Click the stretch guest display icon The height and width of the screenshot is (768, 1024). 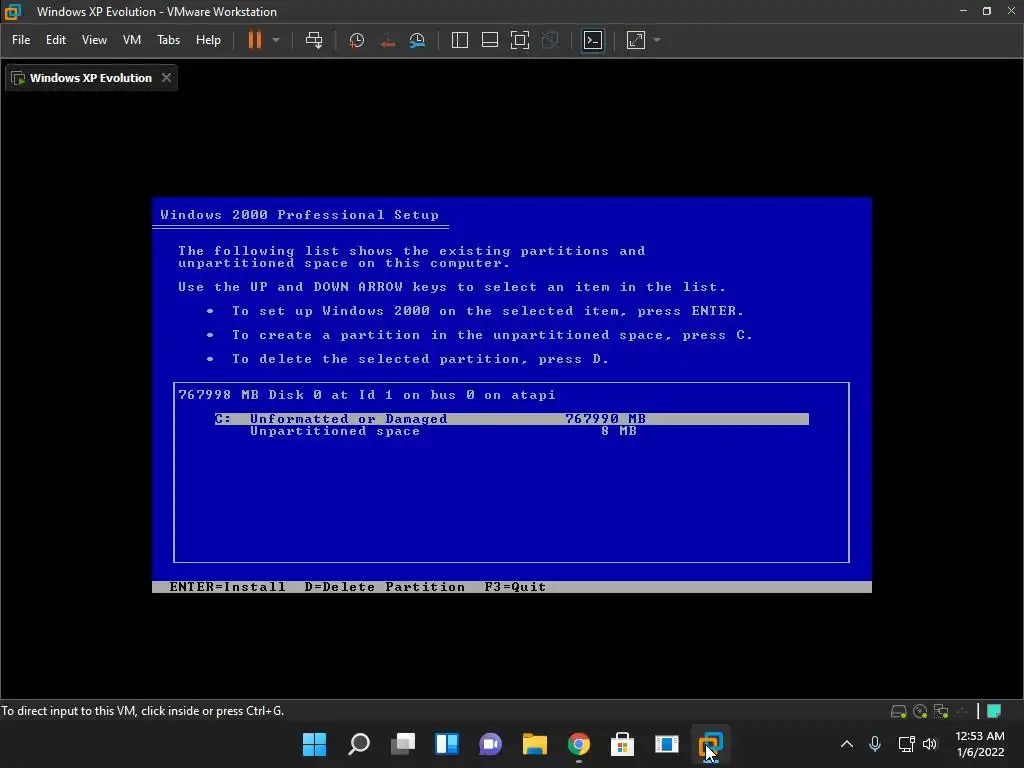[x=636, y=40]
